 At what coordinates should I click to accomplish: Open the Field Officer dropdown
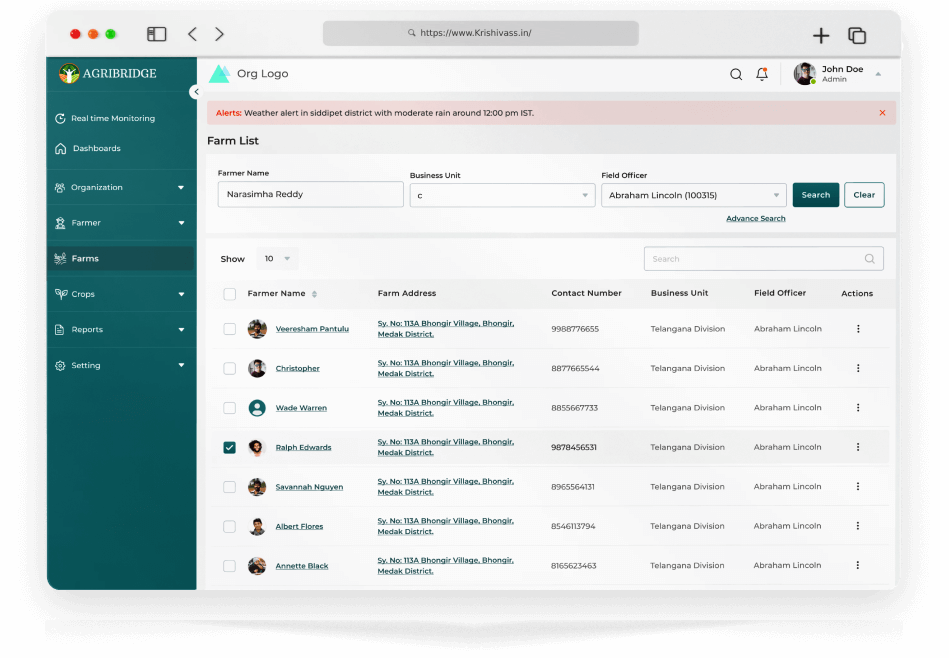click(775, 194)
